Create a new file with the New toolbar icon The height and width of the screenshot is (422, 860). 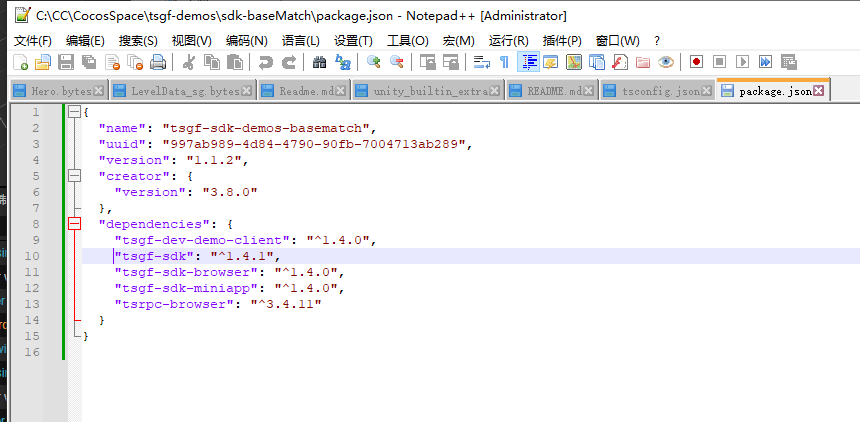tap(20, 62)
